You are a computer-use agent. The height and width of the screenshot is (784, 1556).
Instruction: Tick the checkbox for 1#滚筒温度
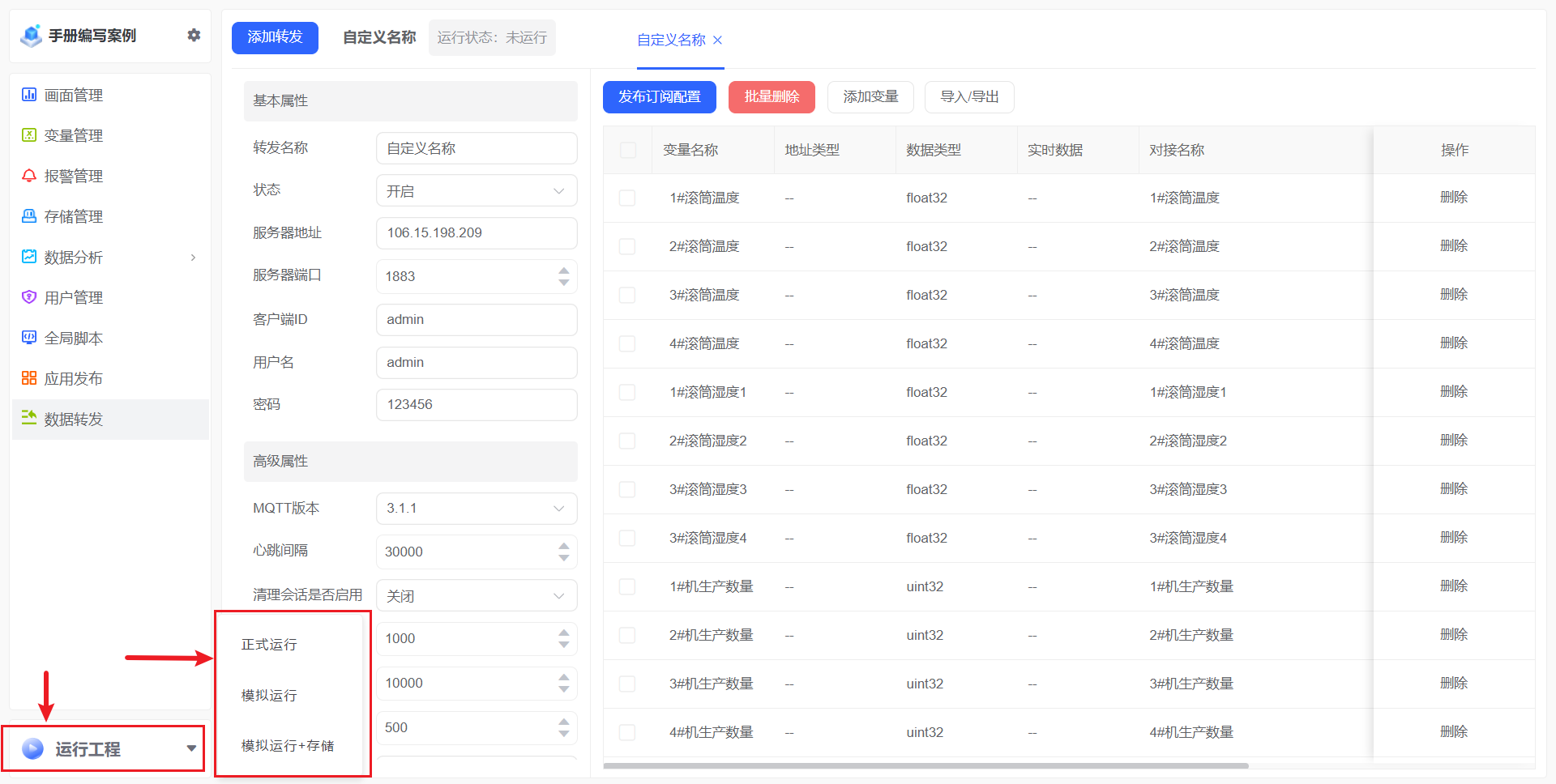coord(626,198)
